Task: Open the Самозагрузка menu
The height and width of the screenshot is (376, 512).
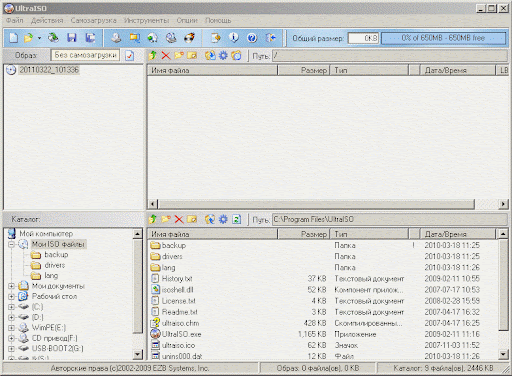Action: point(93,21)
